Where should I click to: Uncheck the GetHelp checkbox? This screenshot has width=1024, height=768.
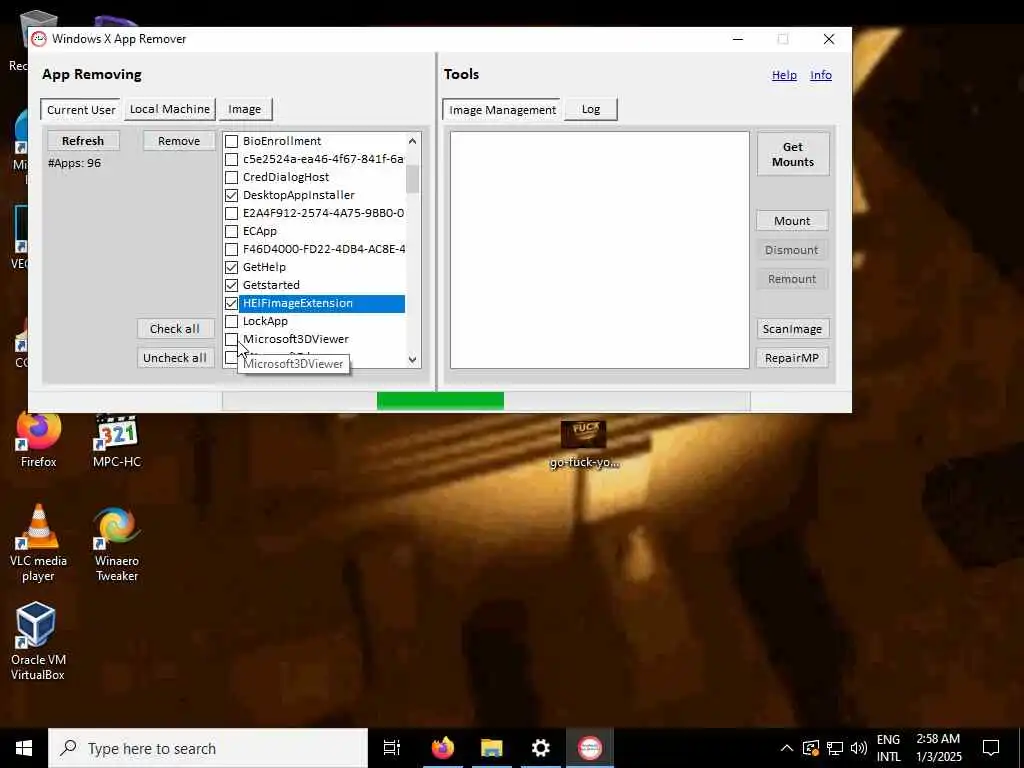231,267
